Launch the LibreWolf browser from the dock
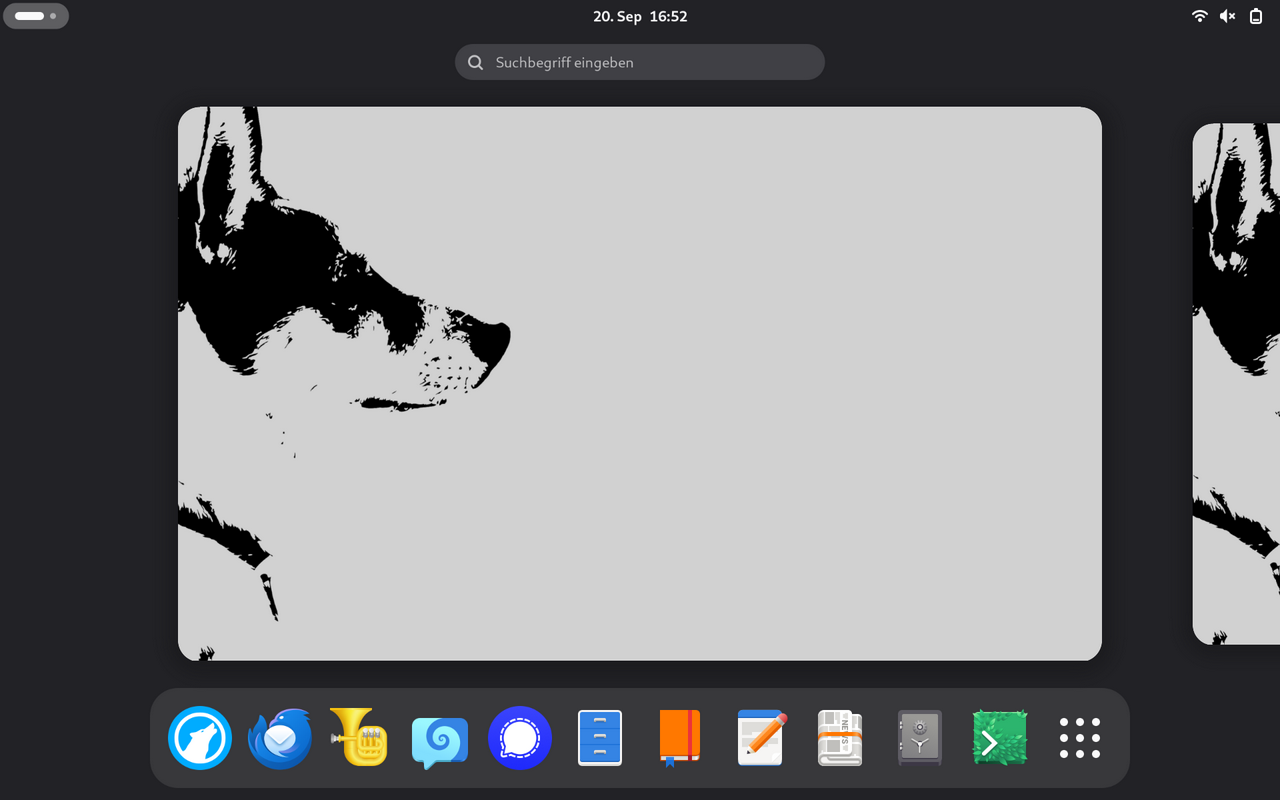Viewport: 1280px width, 800px height. (200, 738)
